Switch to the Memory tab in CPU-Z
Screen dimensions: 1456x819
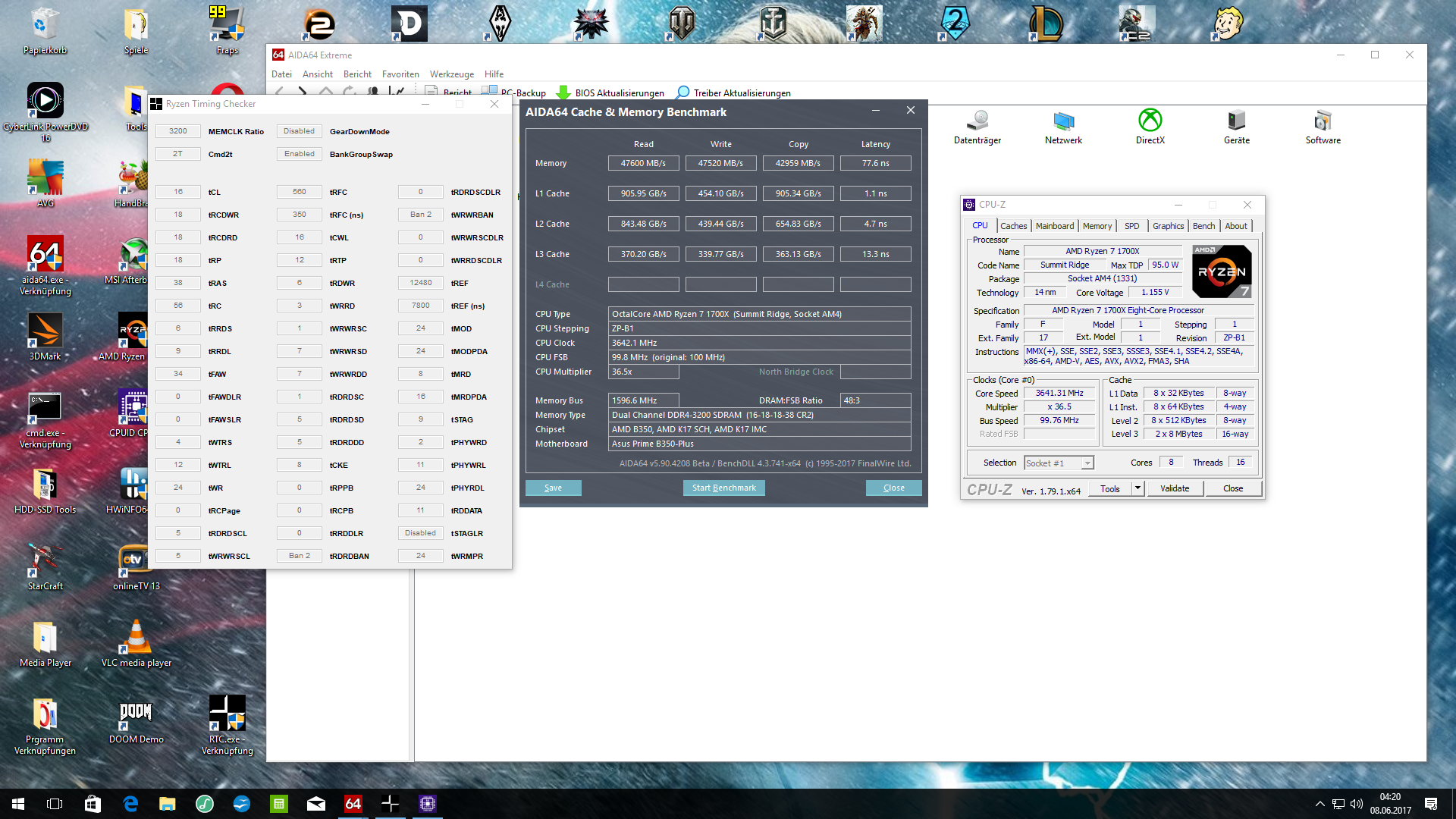click(x=1097, y=226)
